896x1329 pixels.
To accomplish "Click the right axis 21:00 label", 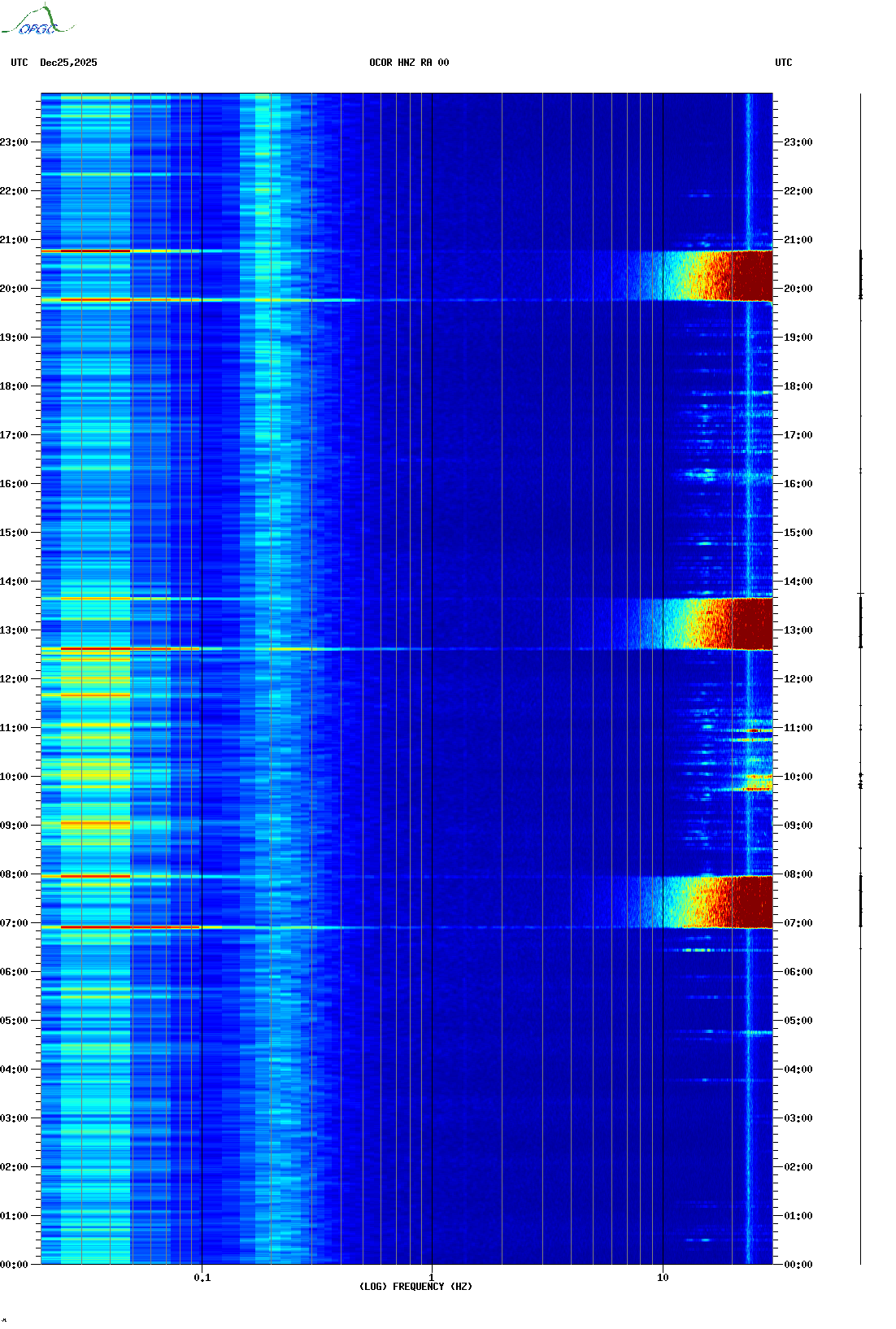I will (798, 240).
